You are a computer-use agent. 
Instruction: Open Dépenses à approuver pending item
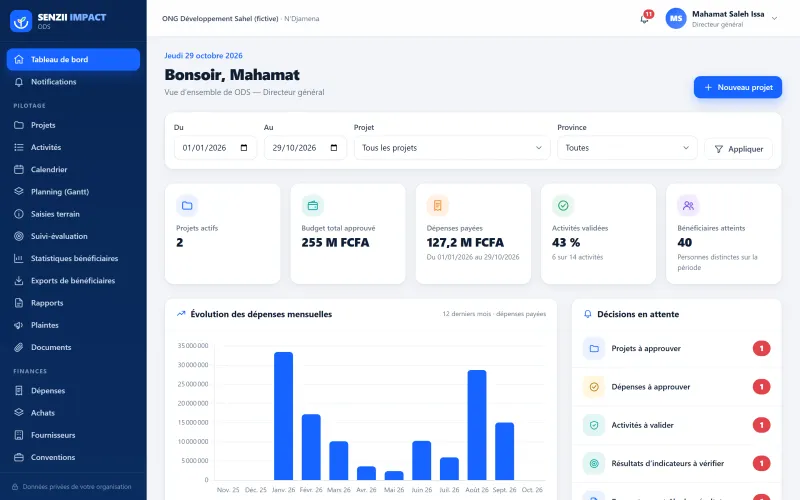677,387
